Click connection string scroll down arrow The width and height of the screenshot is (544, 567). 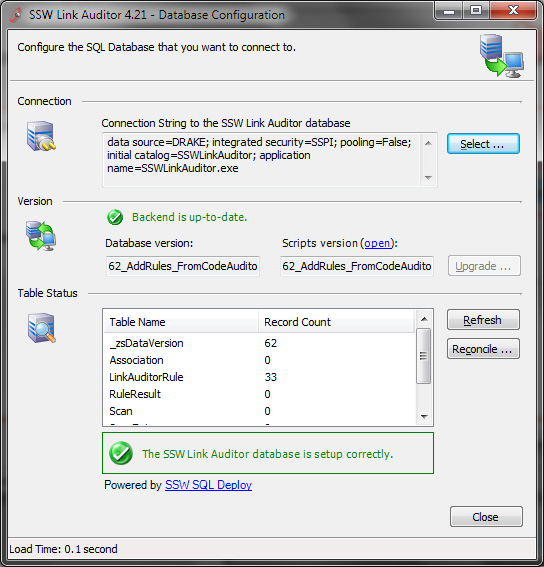pyautogui.click(x=429, y=177)
